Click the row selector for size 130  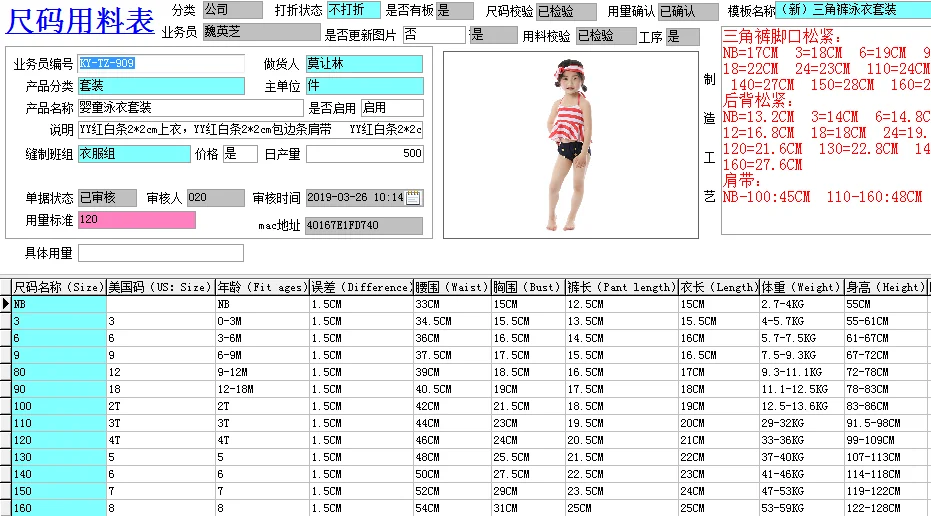[x=5, y=457]
